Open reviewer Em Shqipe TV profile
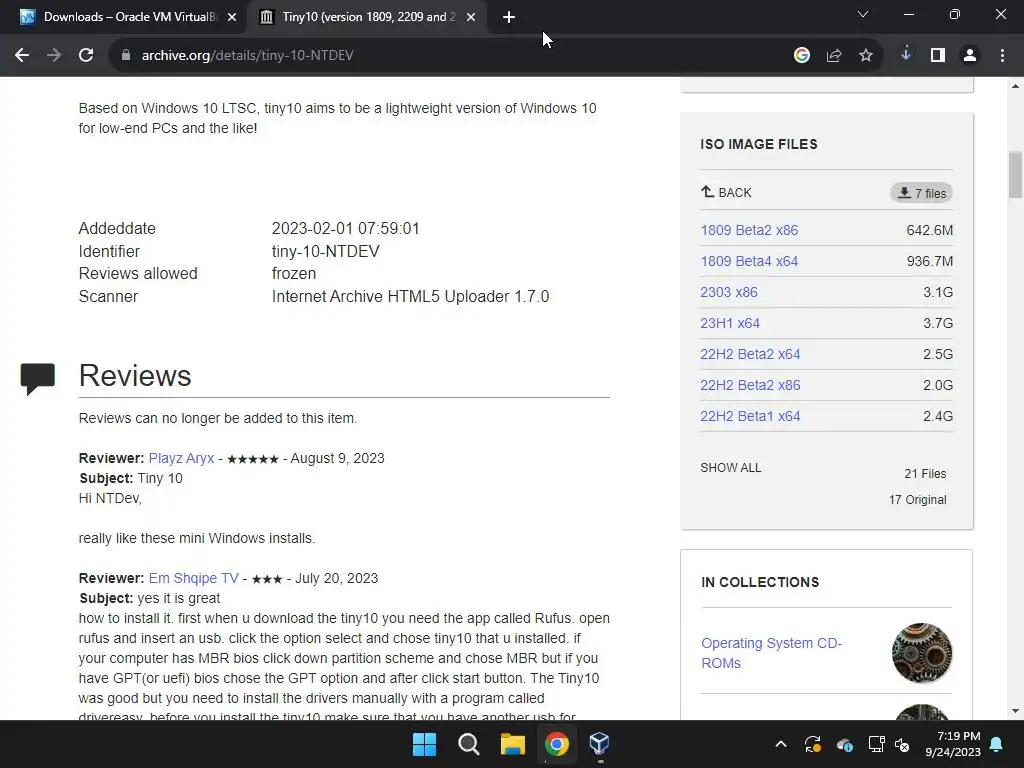Image resolution: width=1024 pixels, height=768 pixels. coord(194,579)
